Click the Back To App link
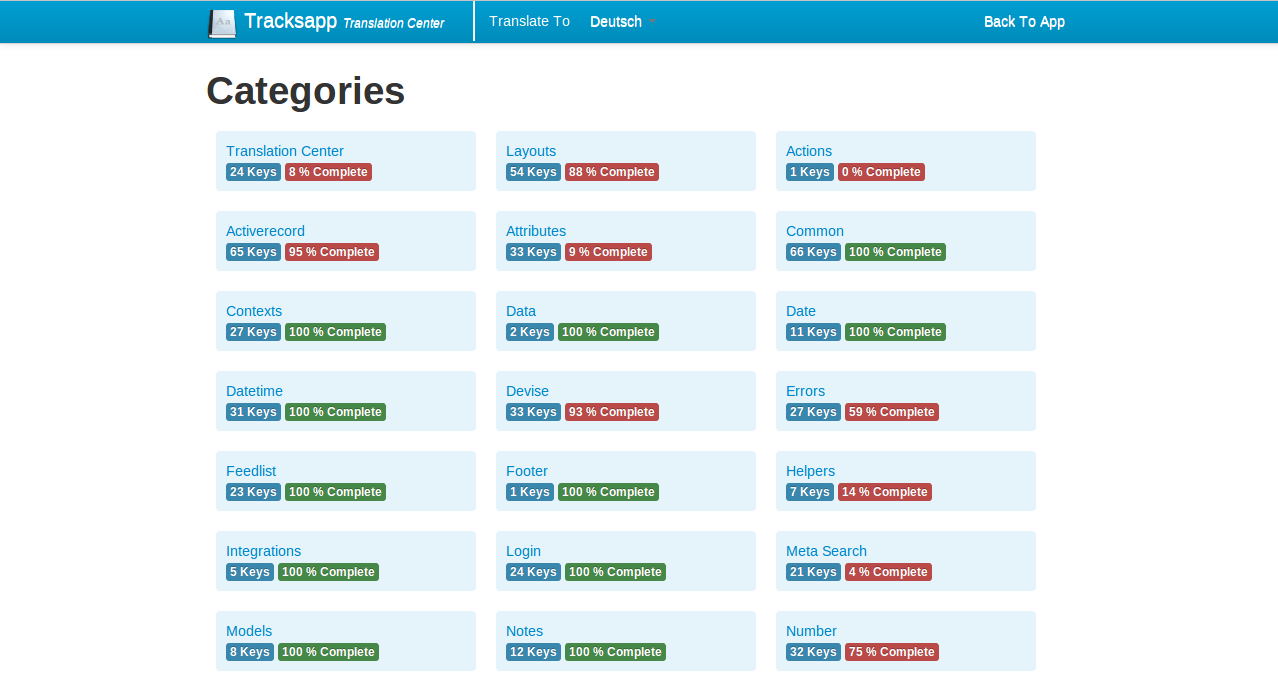Screen dimensions: 1278x675 (1024, 22)
